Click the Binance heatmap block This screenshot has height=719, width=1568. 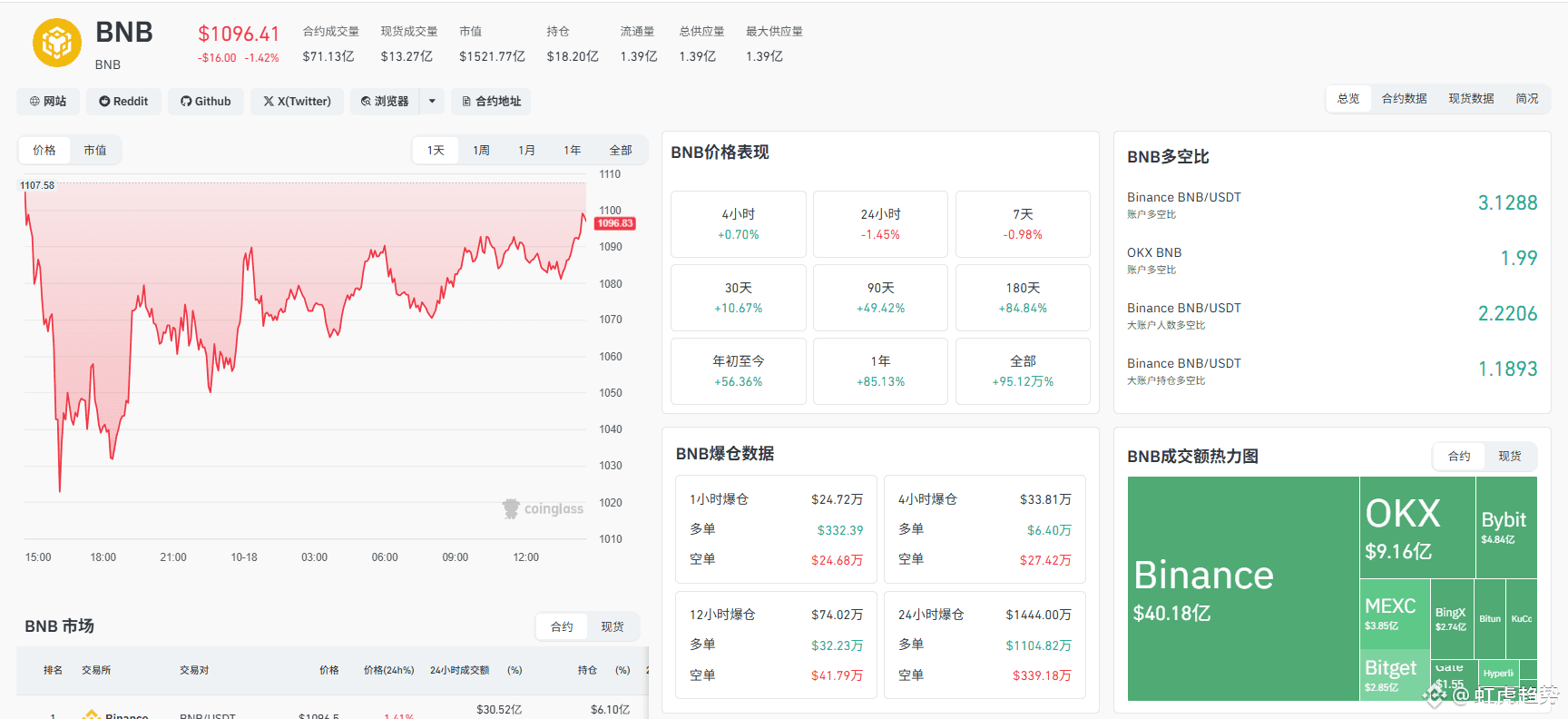click(x=1242, y=588)
